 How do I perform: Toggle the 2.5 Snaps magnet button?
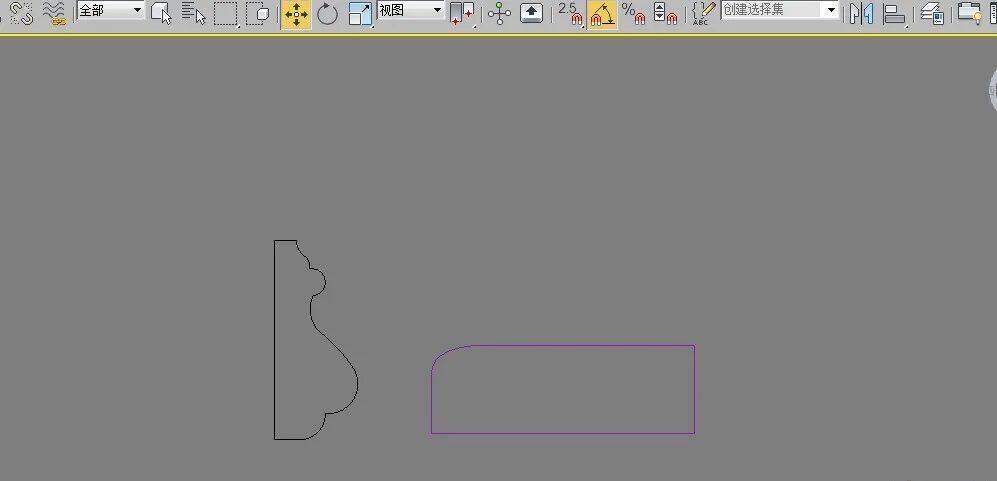[570, 13]
